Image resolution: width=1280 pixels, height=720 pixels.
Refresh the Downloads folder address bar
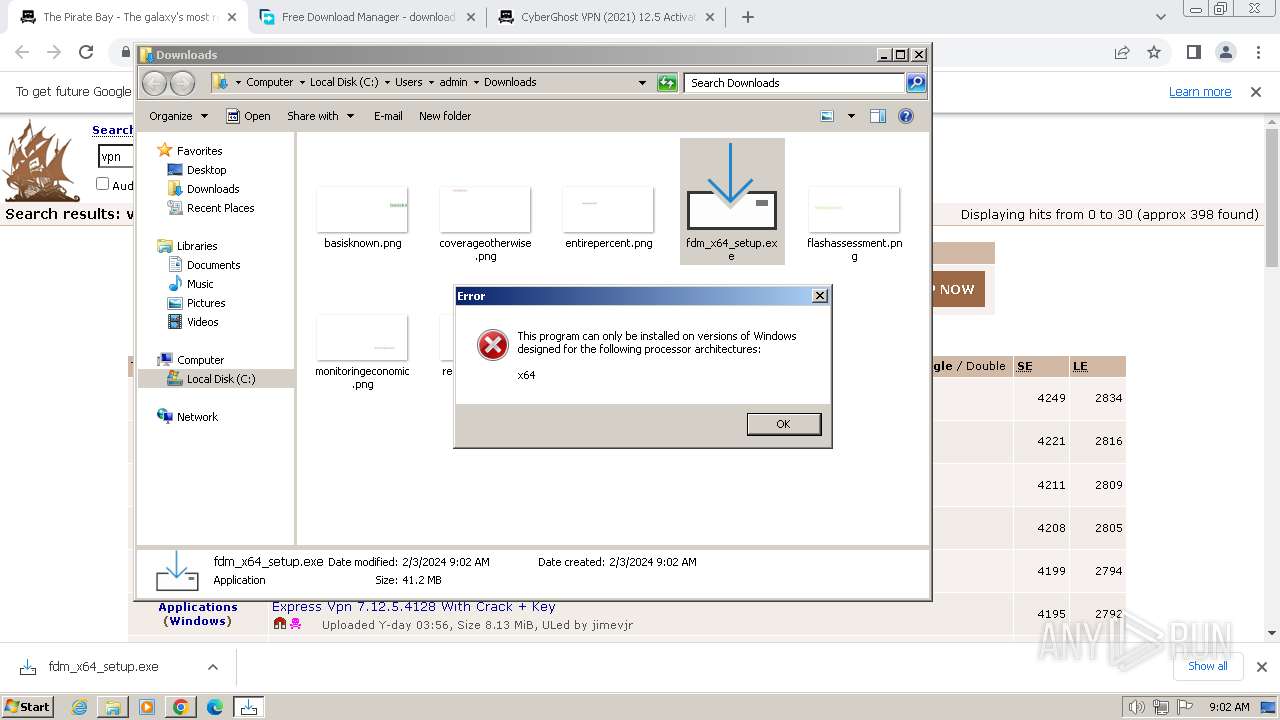click(667, 83)
